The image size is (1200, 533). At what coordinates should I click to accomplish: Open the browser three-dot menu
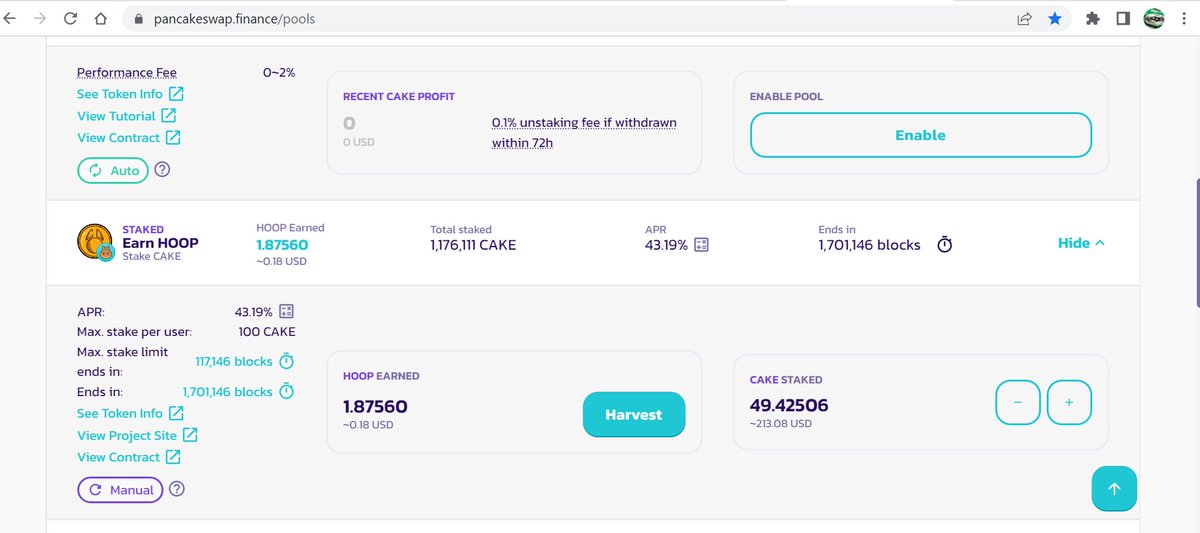pyautogui.click(x=1183, y=18)
